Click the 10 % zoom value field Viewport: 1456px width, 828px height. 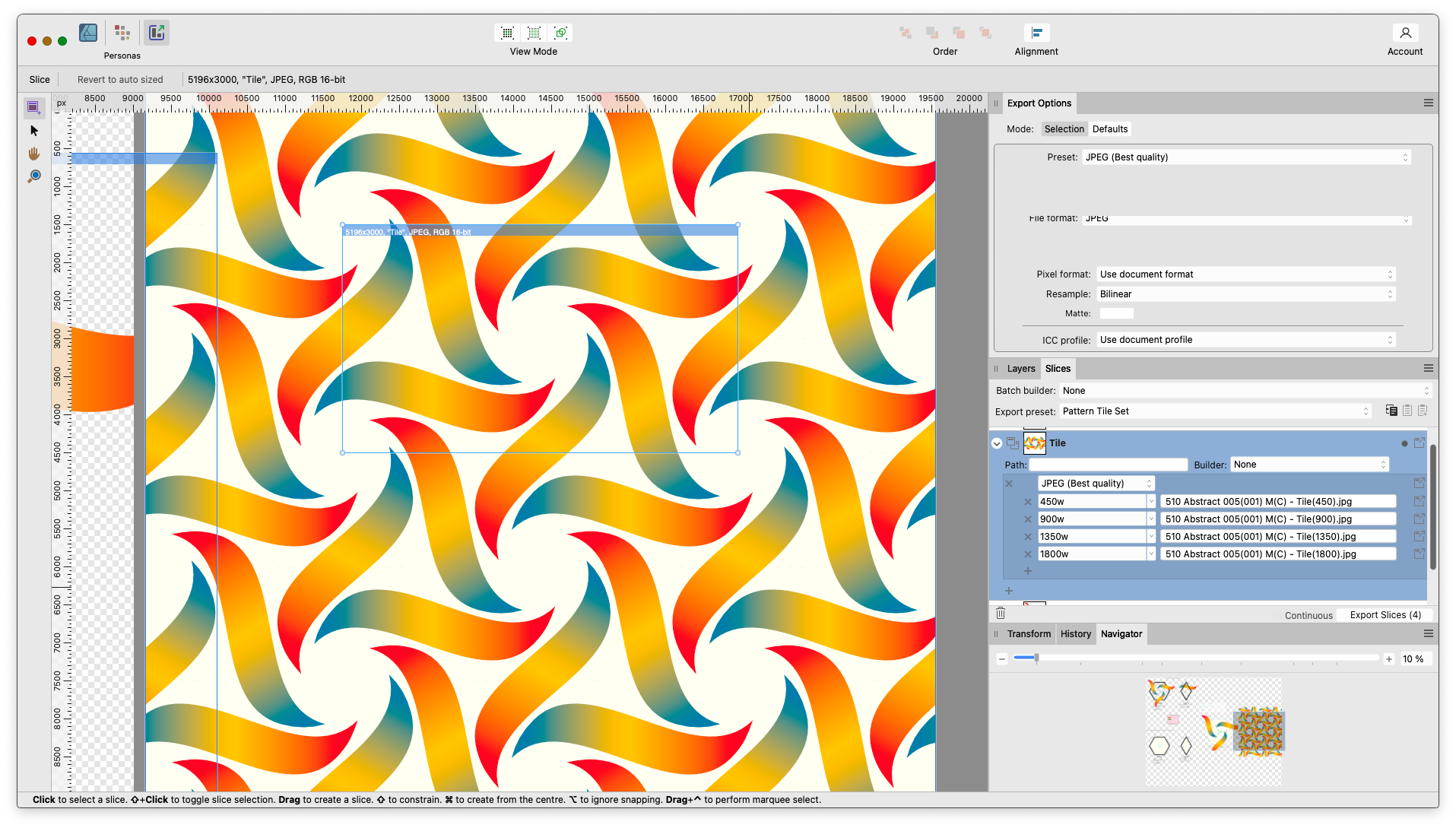pyautogui.click(x=1416, y=659)
